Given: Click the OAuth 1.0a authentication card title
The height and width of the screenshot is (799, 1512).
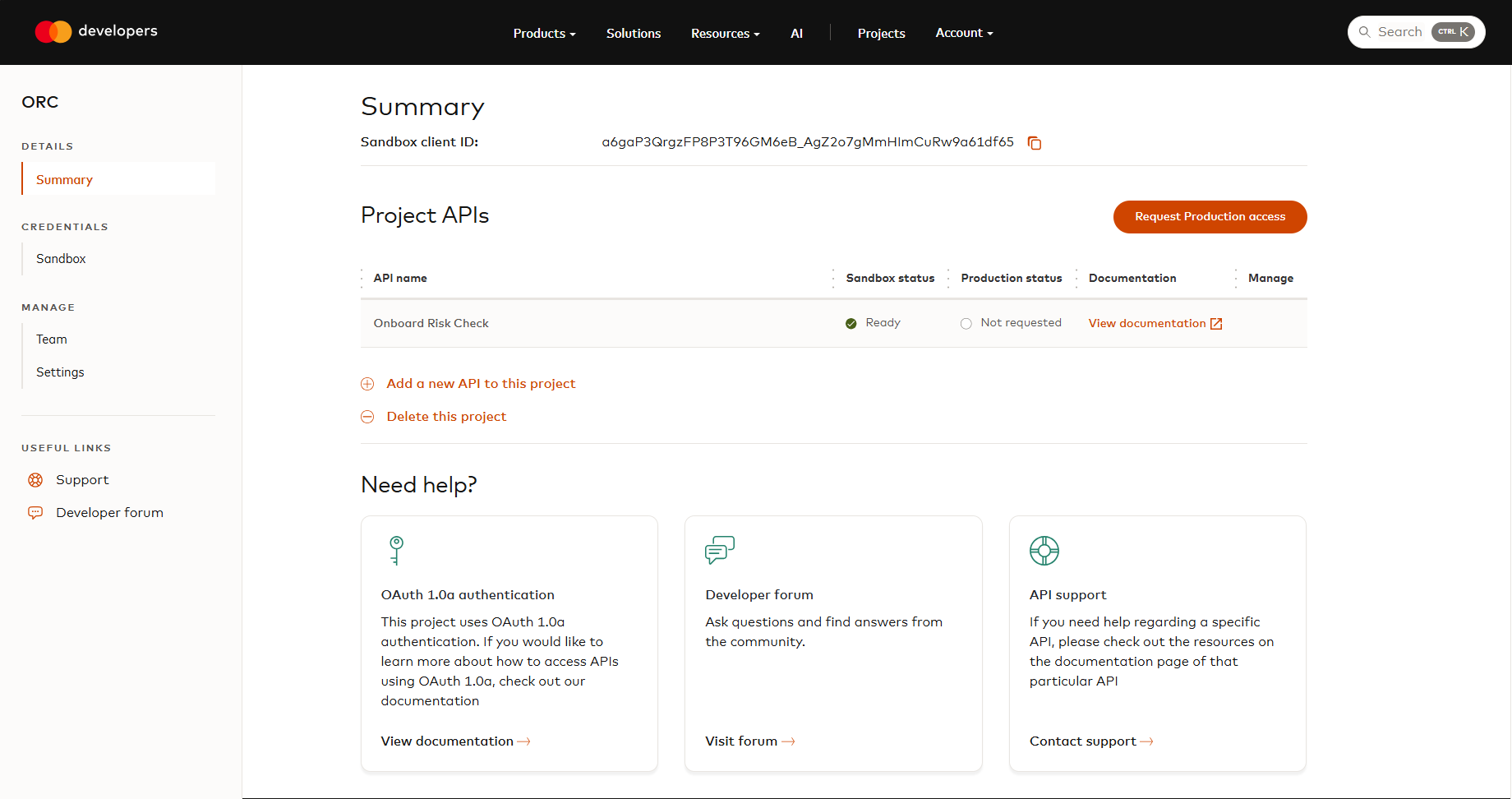Looking at the screenshot, I should (468, 595).
